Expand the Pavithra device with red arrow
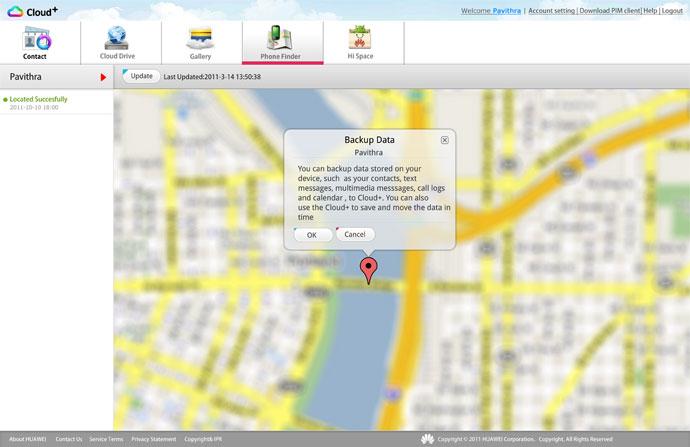This screenshot has width=690, height=447. pyautogui.click(x=103, y=77)
